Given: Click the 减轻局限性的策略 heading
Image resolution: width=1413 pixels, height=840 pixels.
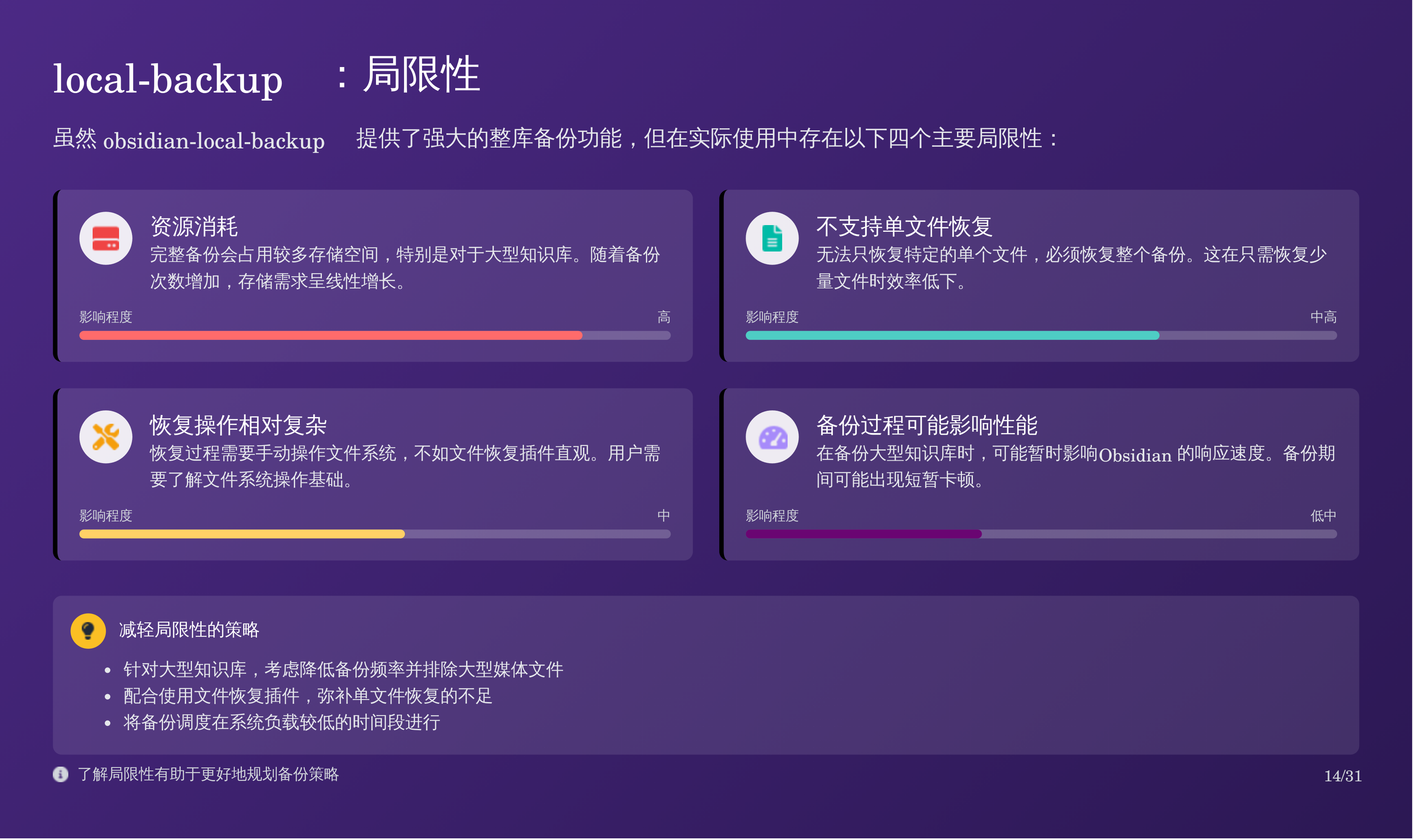Looking at the screenshot, I should (x=189, y=630).
